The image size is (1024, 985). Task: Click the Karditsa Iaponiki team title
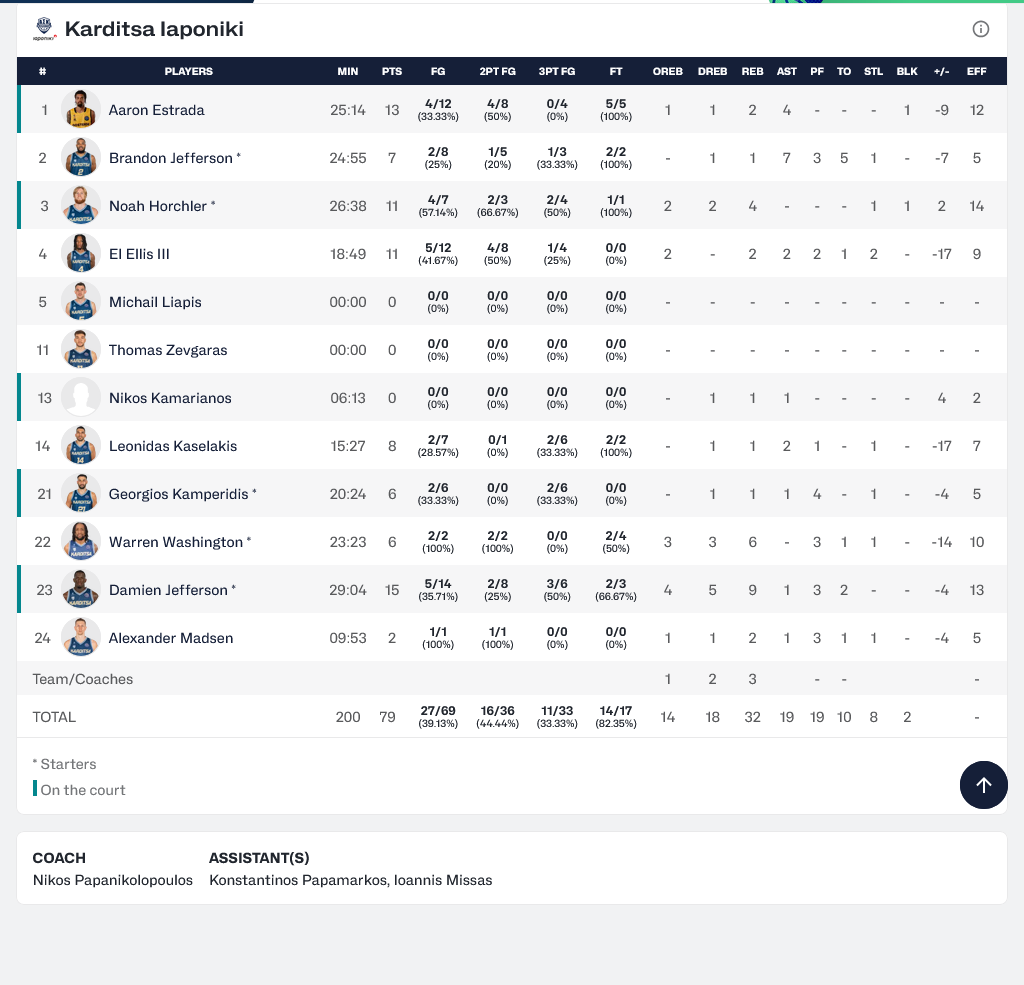click(x=154, y=29)
